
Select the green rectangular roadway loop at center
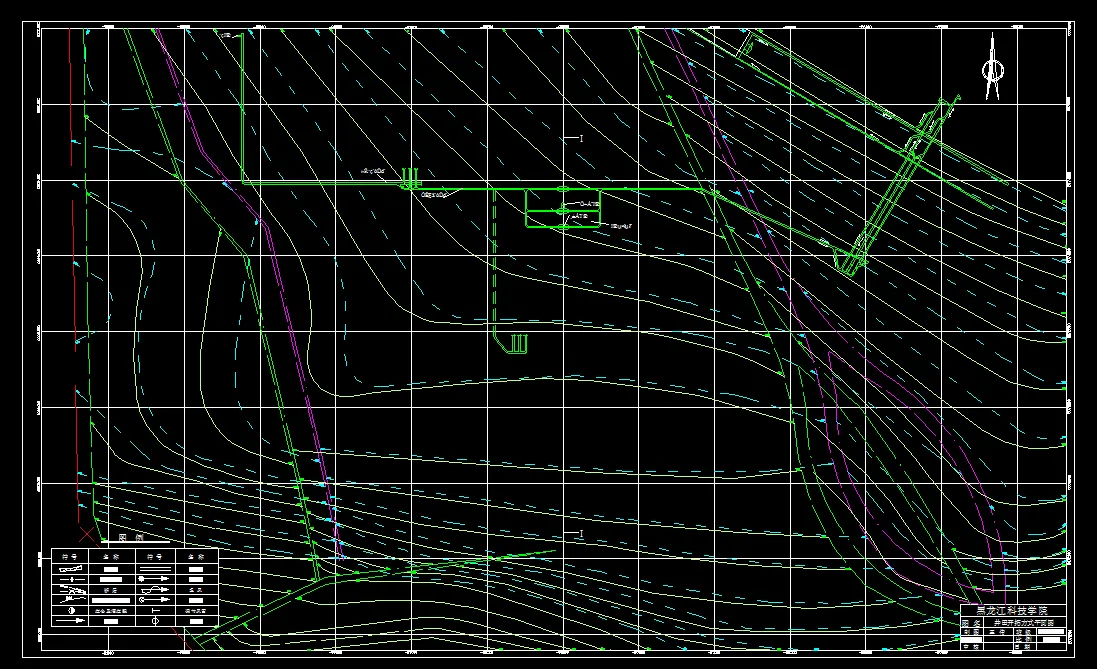tap(563, 209)
